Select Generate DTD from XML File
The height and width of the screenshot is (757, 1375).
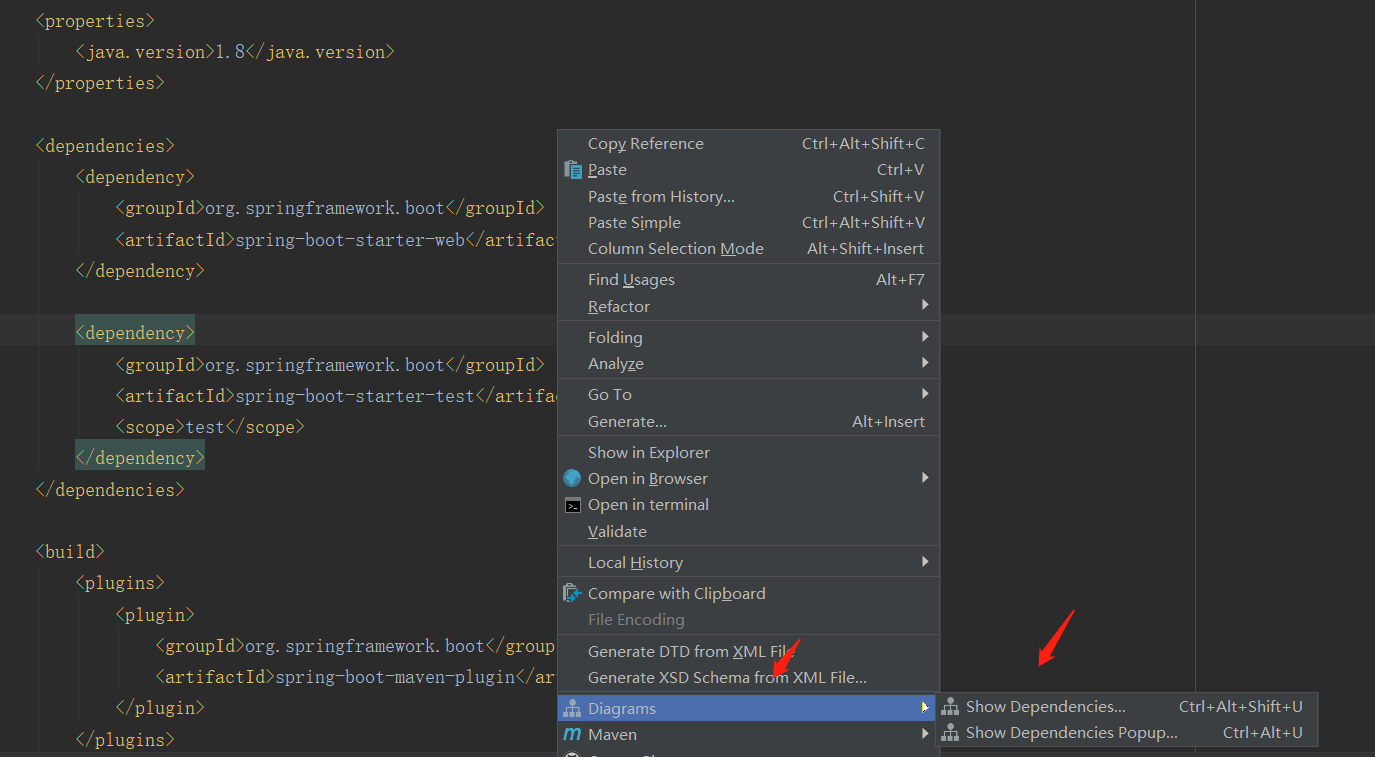748,651
